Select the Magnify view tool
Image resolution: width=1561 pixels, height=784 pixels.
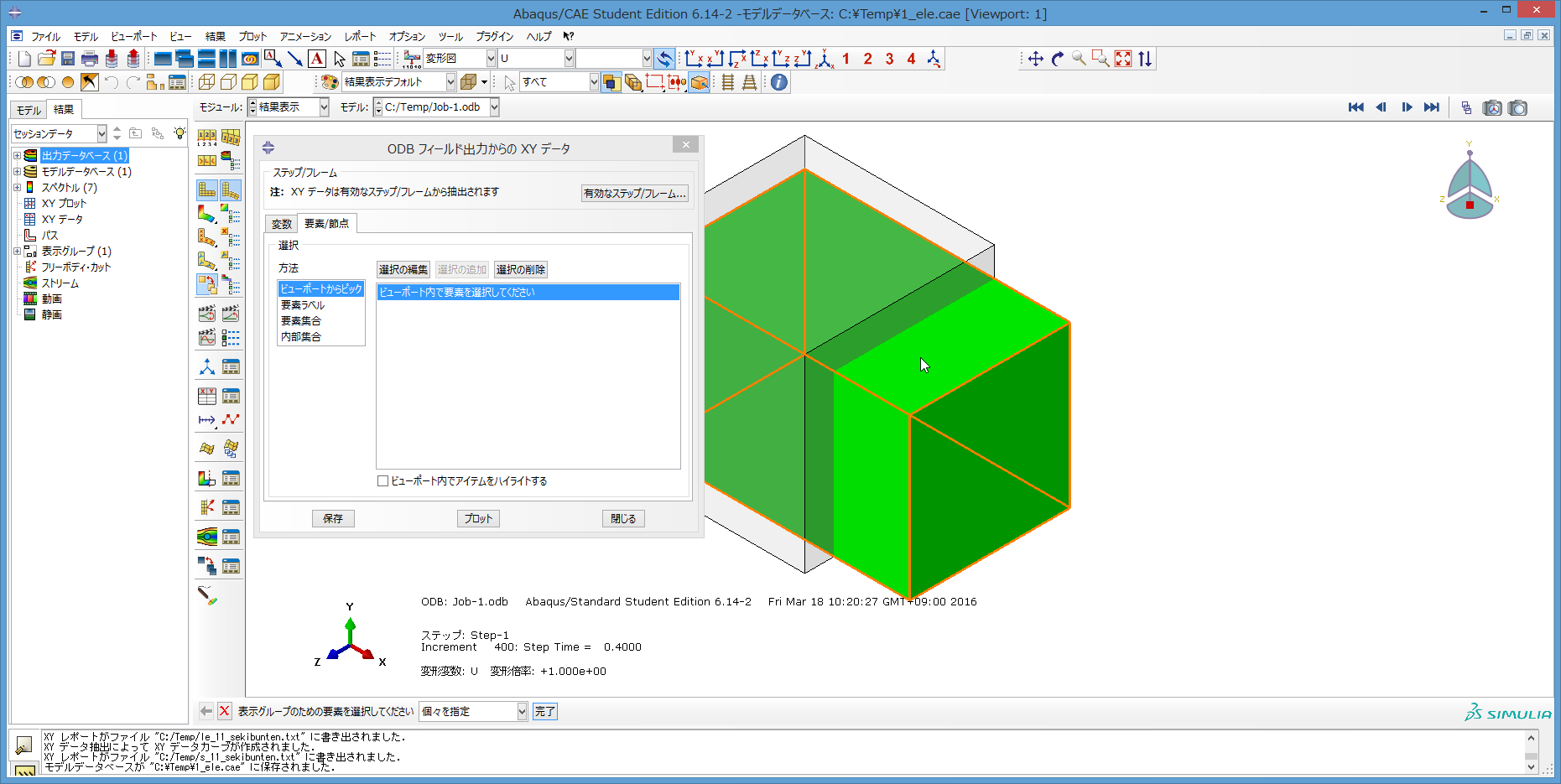coord(1080,59)
